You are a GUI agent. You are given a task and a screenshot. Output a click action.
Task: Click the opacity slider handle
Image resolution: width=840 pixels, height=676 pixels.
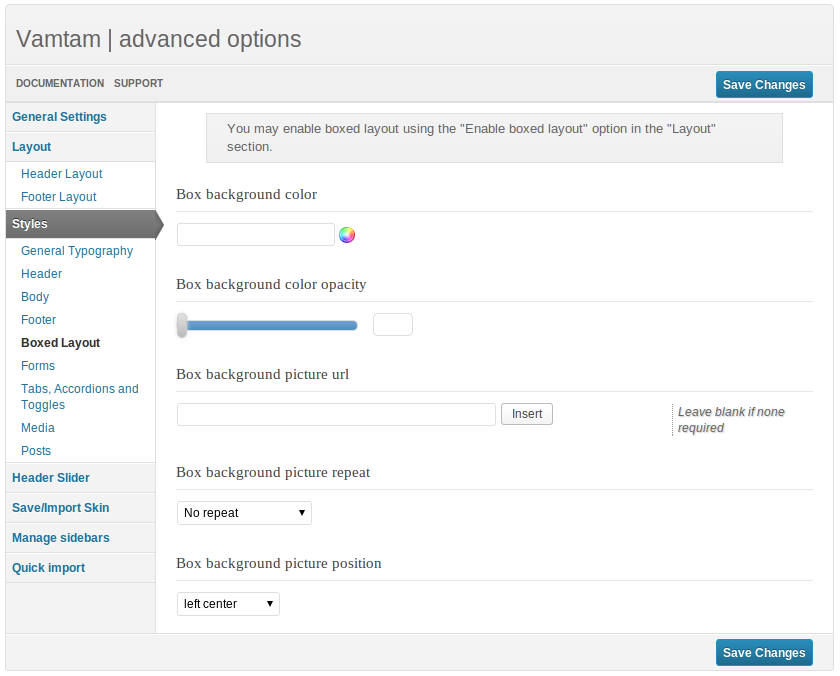(182, 325)
